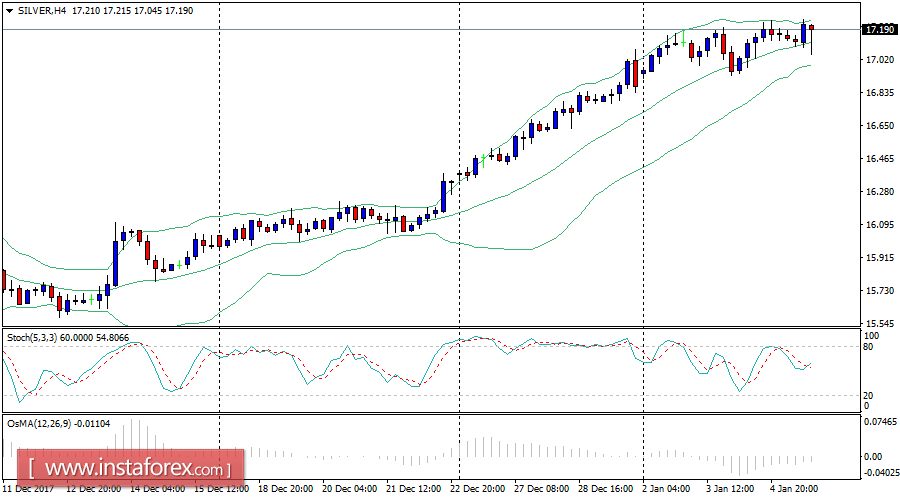Viewport: 900px width, 500px height.
Task: Click price scale value 16.650
Action: click(880, 126)
